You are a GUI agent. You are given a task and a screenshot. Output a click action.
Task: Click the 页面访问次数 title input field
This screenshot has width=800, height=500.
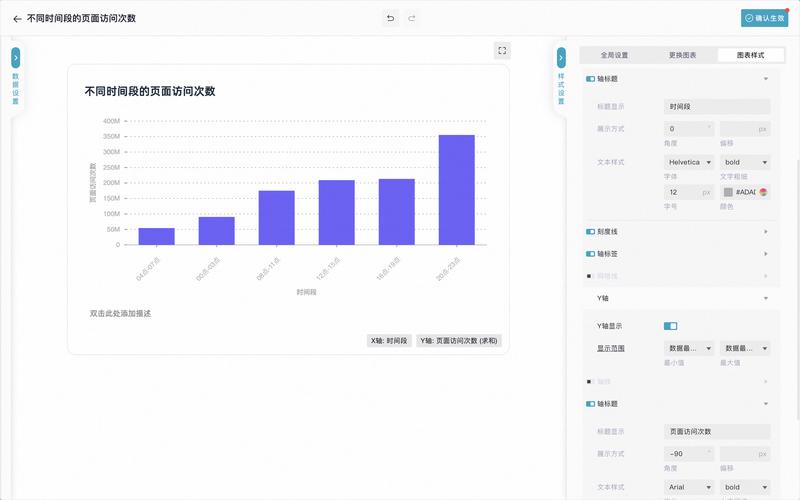coord(717,432)
